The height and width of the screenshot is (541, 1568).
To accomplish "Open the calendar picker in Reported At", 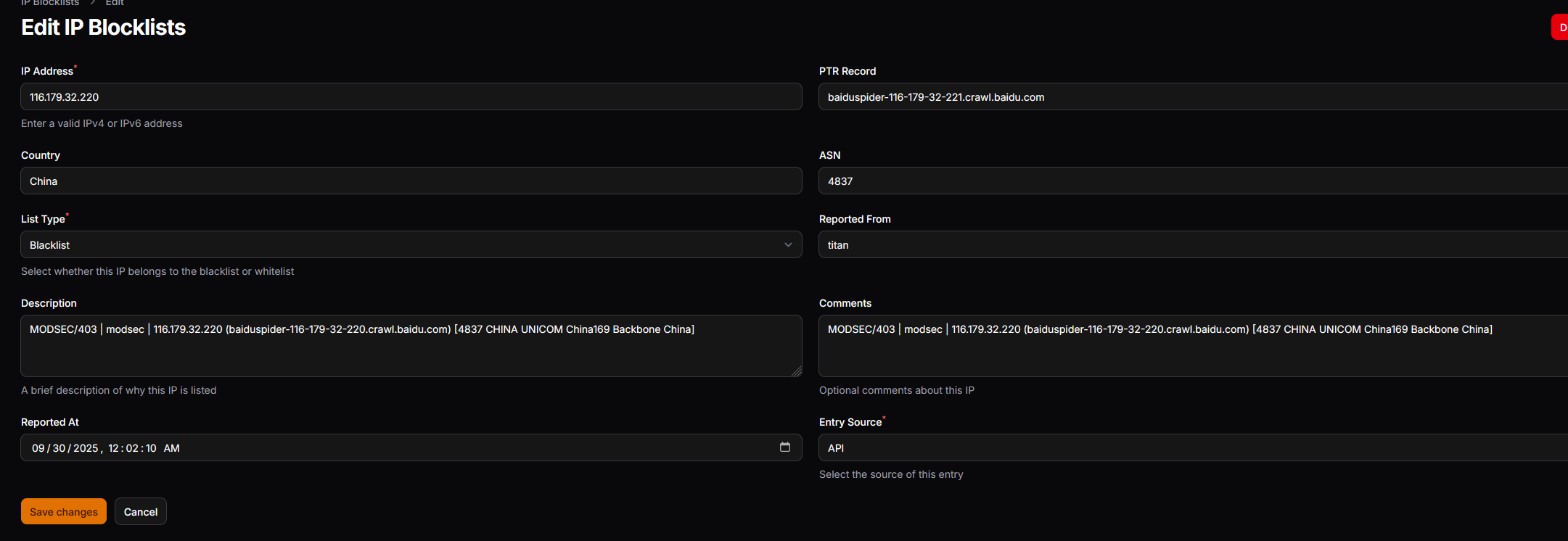I will pos(784,447).
